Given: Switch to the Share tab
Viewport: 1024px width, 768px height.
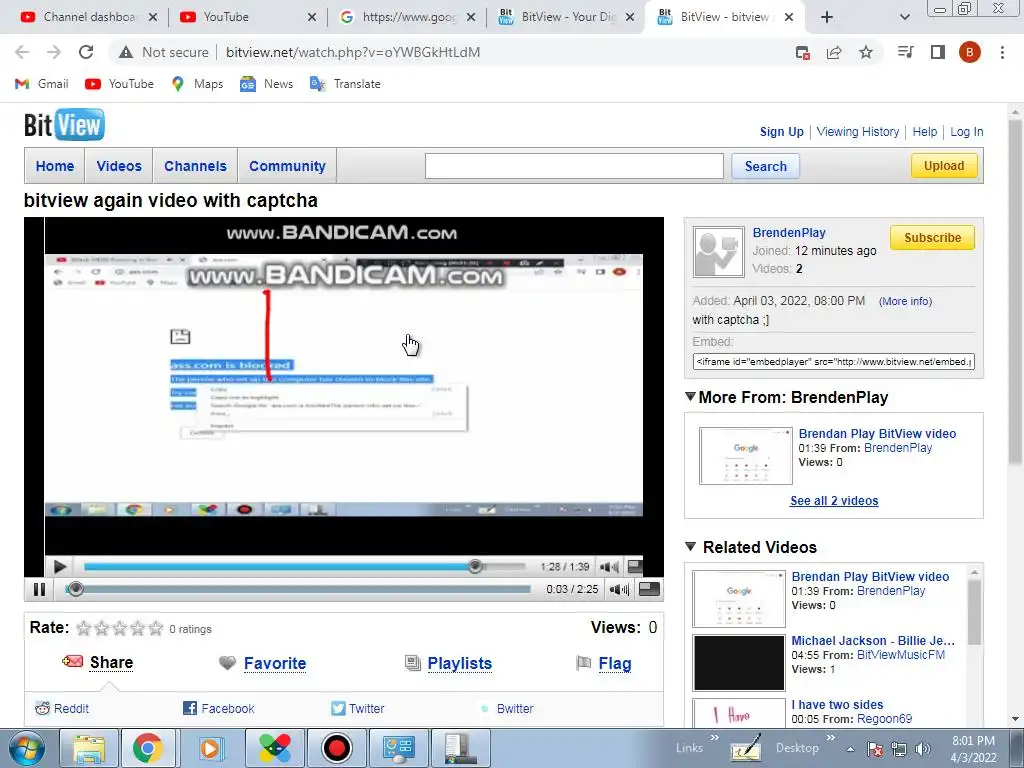Looking at the screenshot, I should point(111,662).
